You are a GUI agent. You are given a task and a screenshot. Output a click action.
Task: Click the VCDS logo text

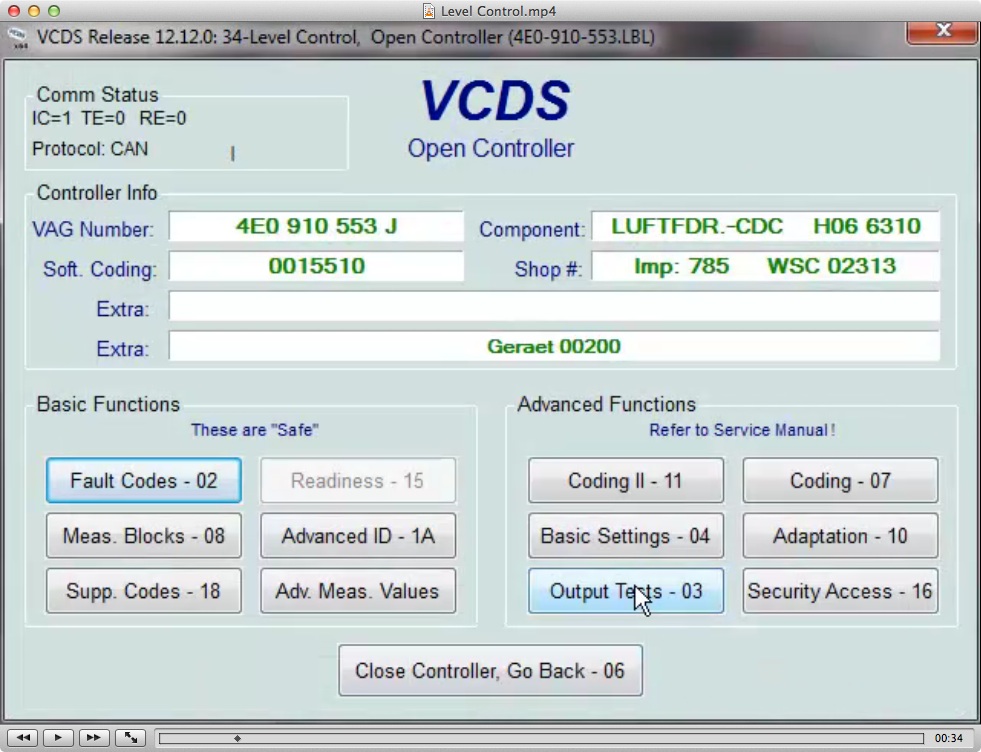pyautogui.click(x=494, y=101)
